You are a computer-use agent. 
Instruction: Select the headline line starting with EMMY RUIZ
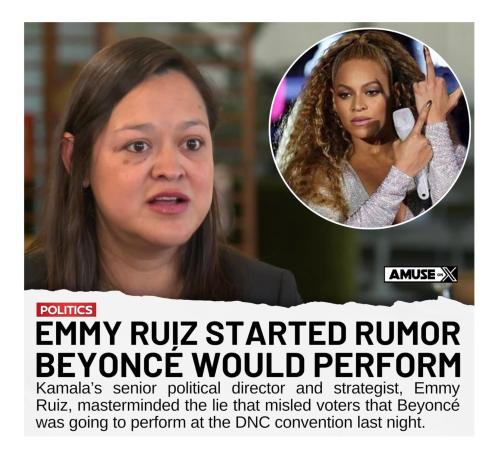click(248, 334)
